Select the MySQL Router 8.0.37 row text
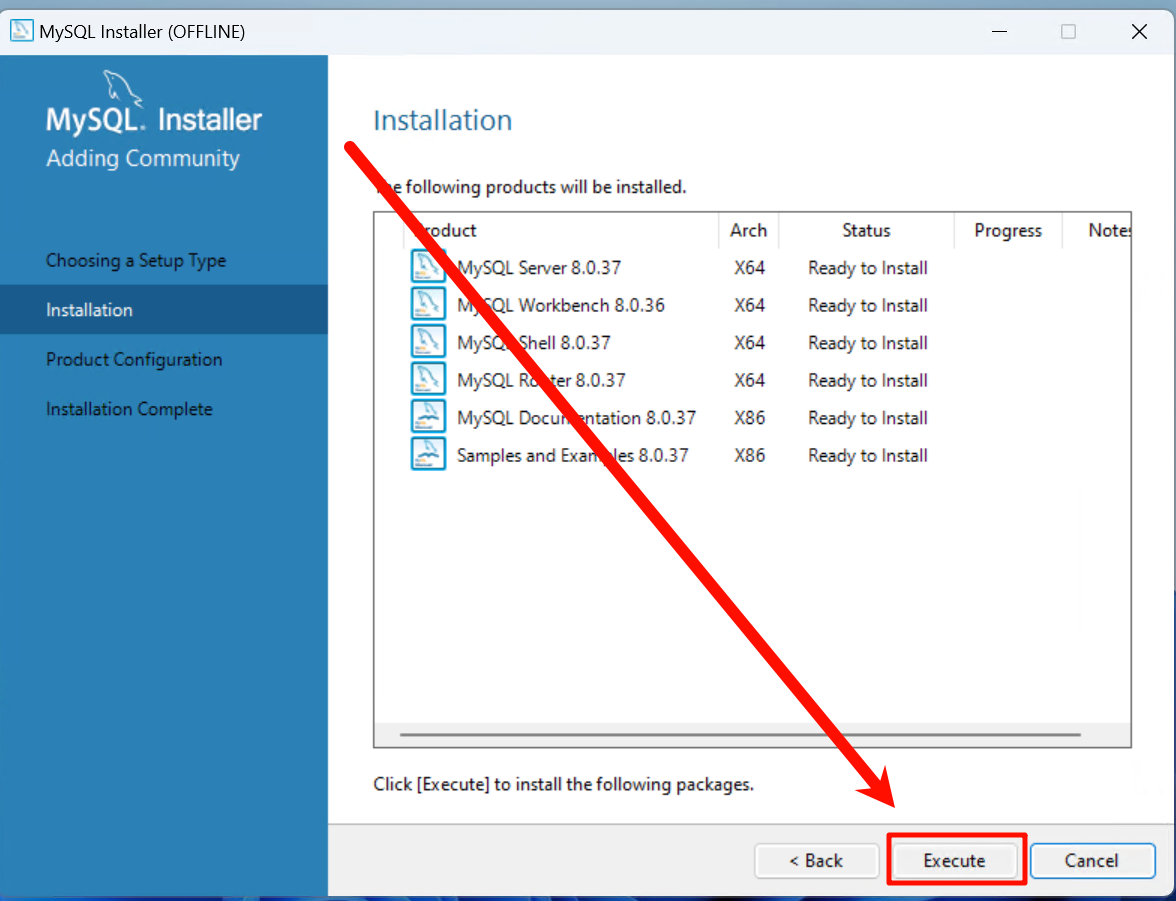 tap(541, 380)
